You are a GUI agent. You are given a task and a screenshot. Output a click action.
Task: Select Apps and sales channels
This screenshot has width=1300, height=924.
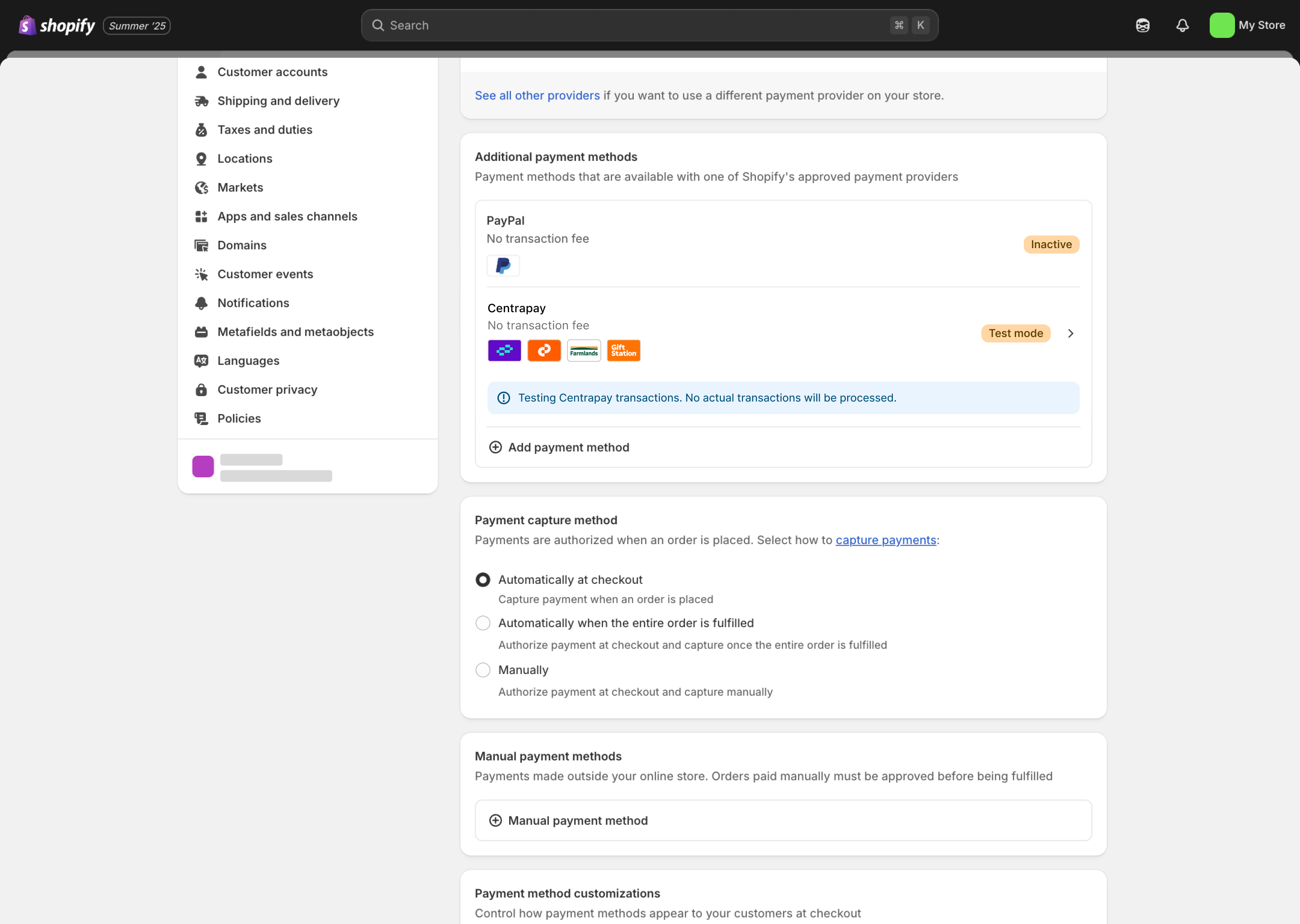288,216
